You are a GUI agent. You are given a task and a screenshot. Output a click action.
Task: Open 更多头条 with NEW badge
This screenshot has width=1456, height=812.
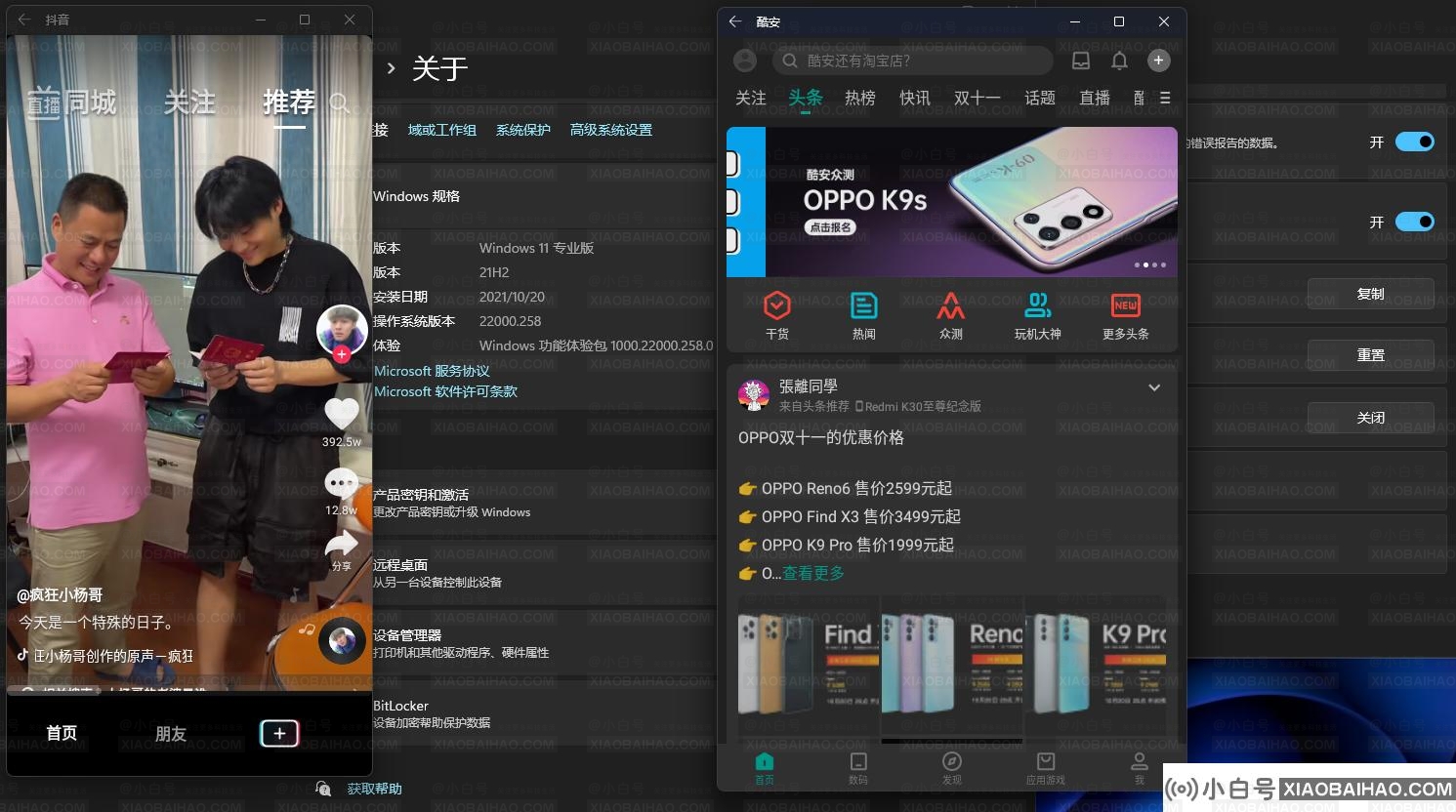point(1125,315)
